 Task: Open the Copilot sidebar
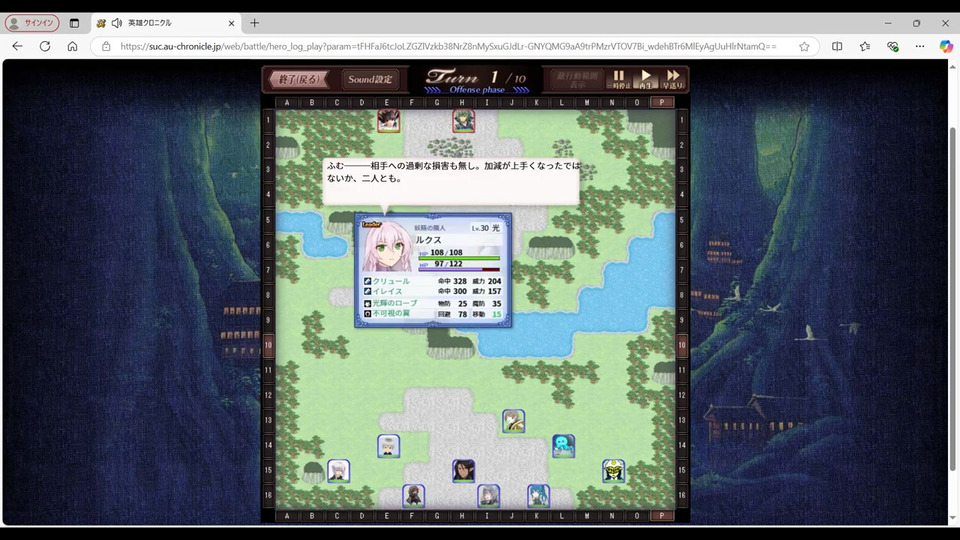point(946,47)
